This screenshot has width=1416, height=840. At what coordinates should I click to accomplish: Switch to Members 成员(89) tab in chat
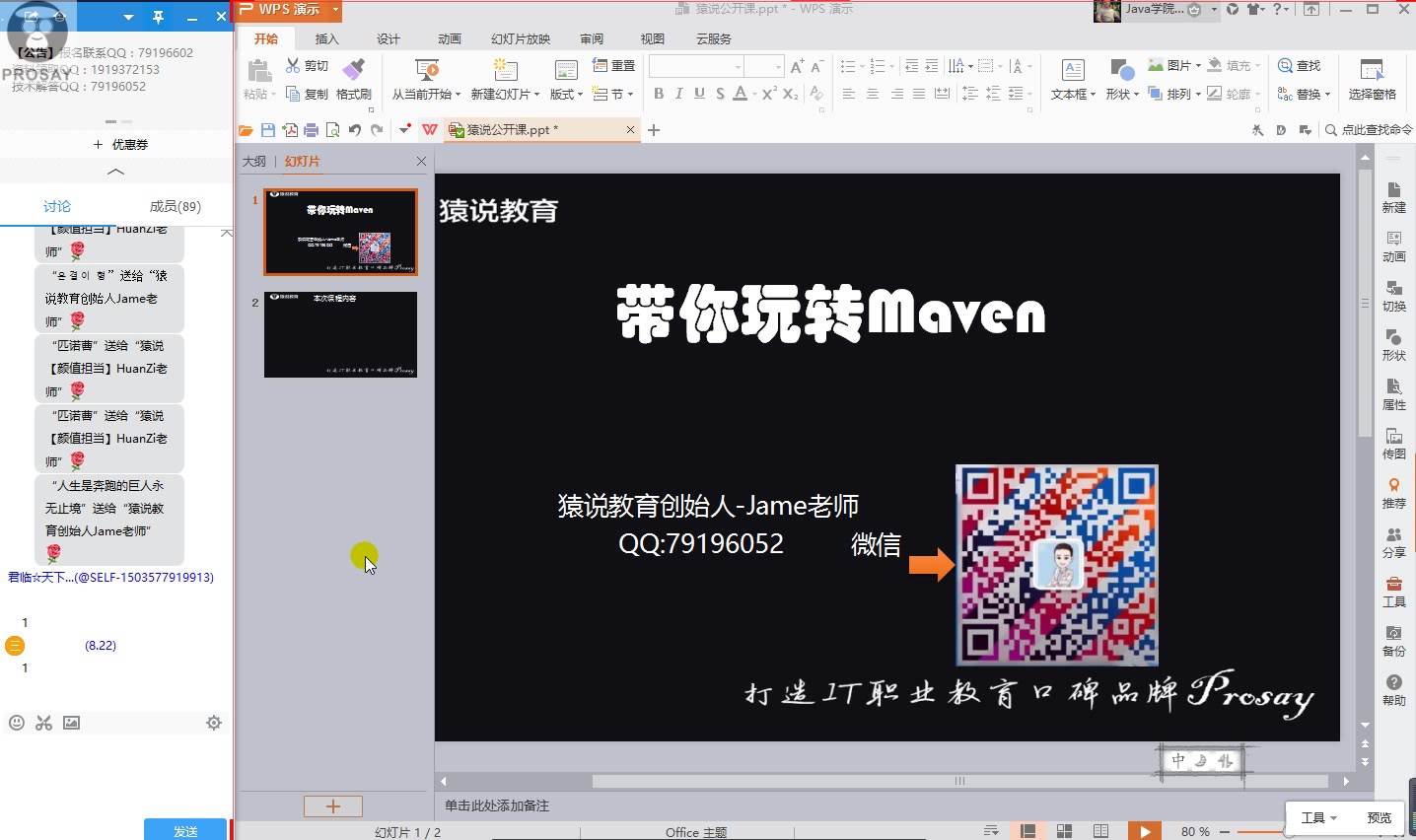(x=175, y=206)
